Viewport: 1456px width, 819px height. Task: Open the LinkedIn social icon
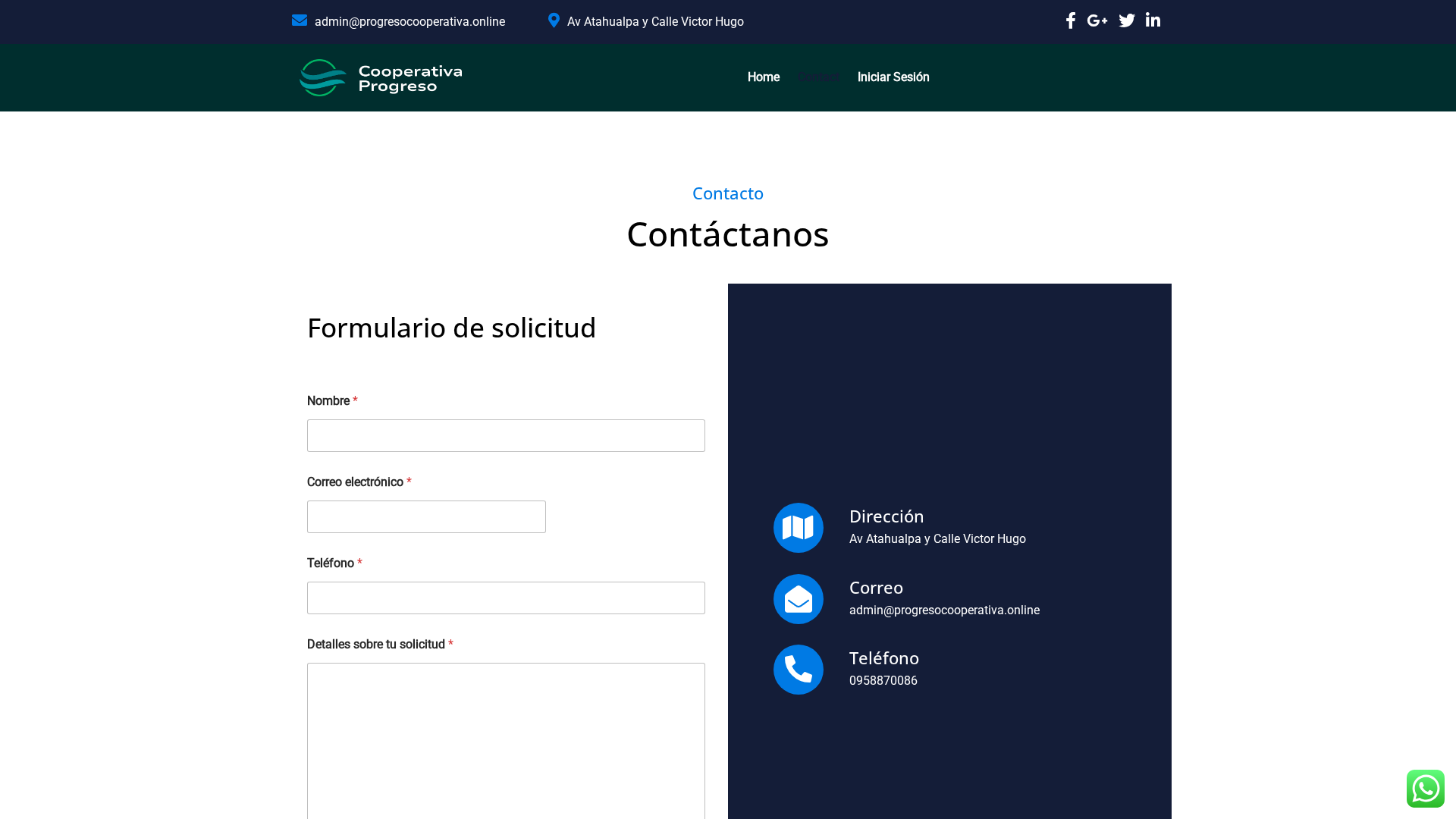(x=1153, y=20)
